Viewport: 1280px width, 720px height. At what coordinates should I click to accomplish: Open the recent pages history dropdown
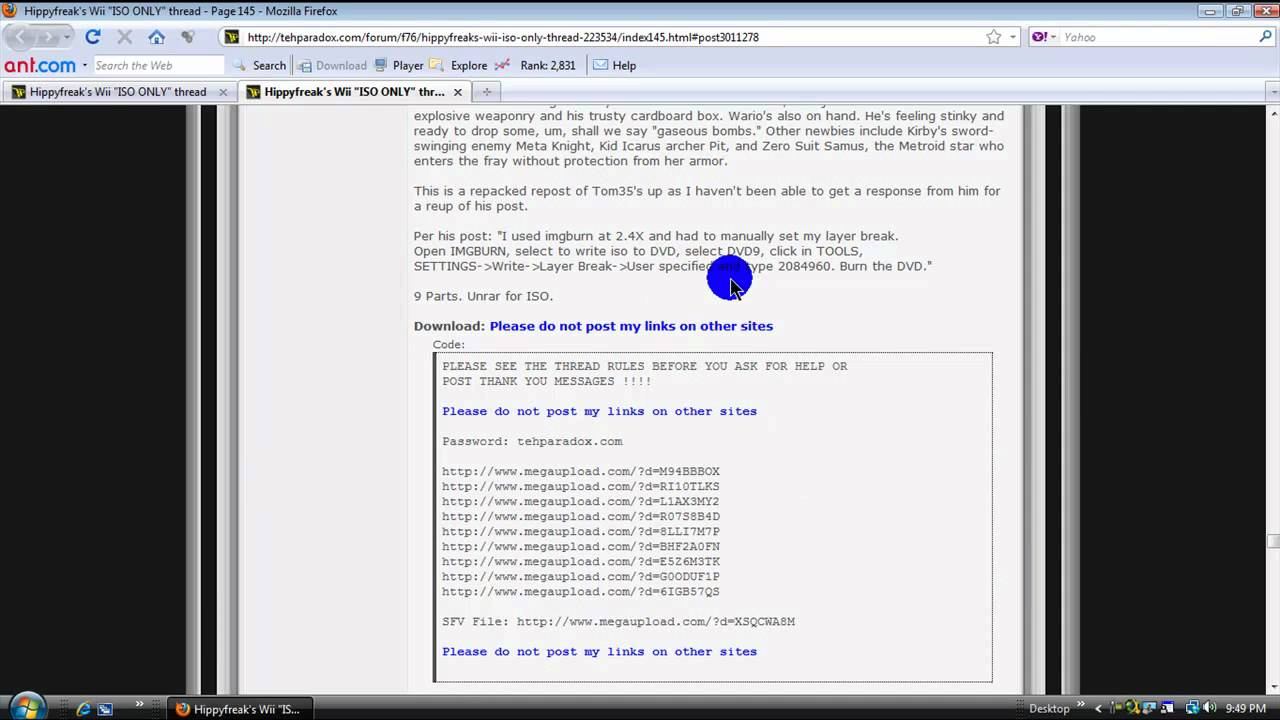[x=66, y=37]
